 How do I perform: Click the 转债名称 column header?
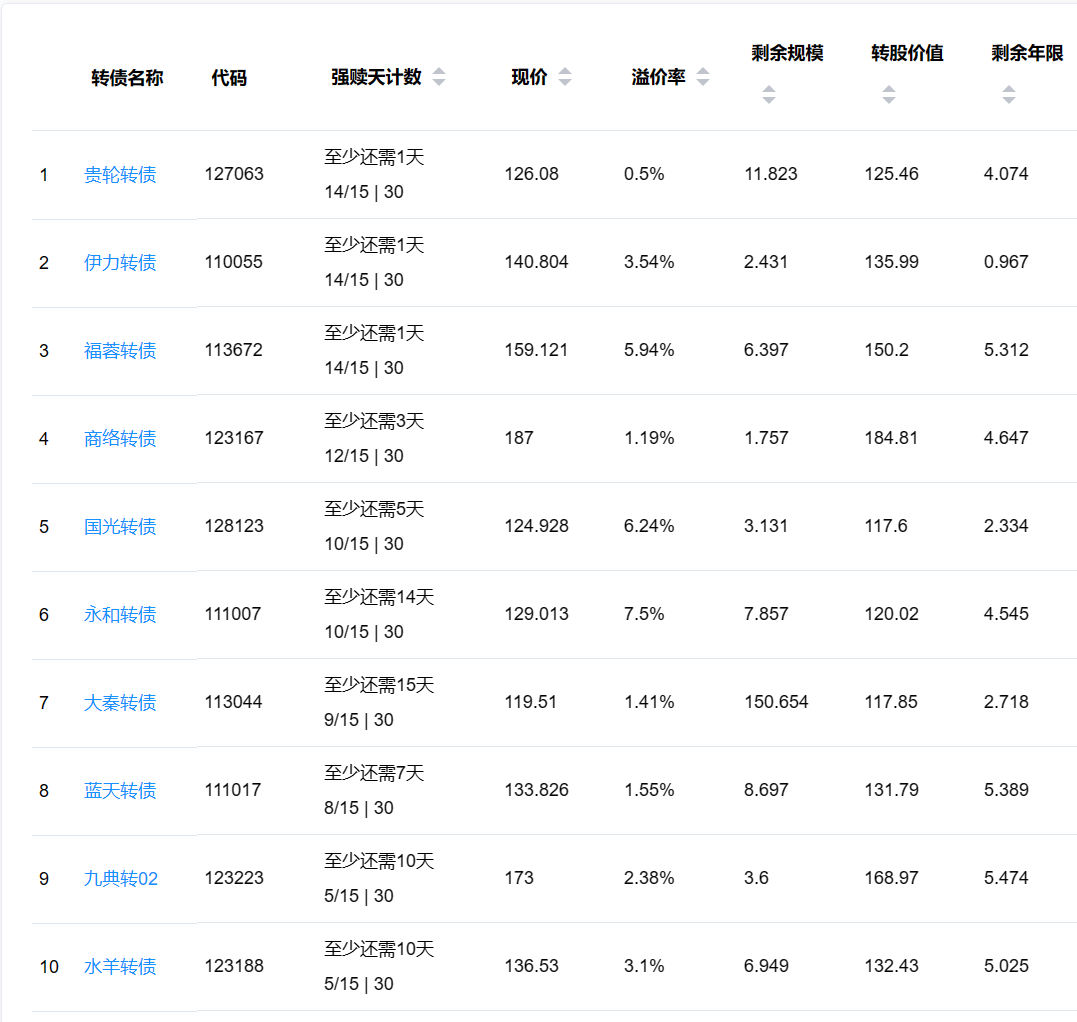point(127,78)
